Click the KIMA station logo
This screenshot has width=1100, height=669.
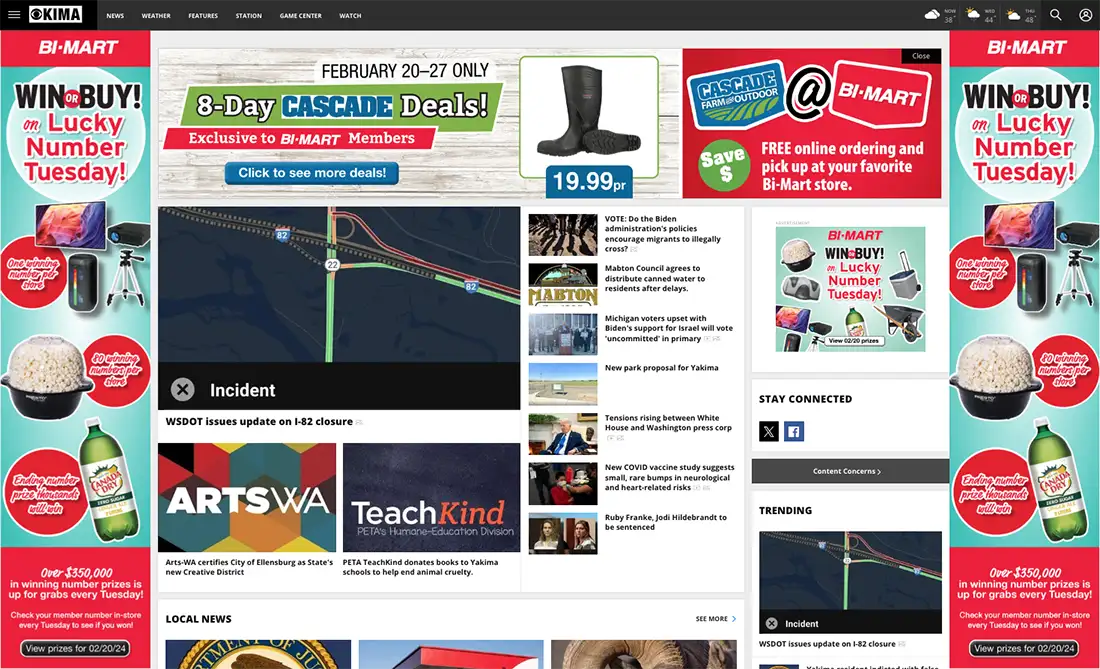55,15
